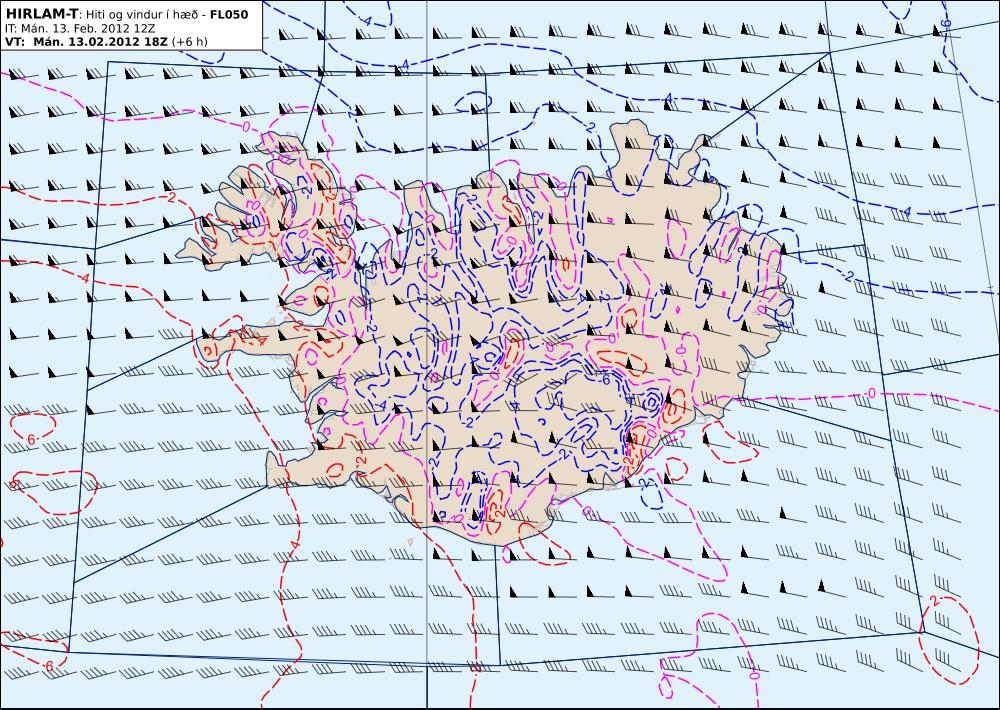This screenshot has width=1000, height=710.
Task: Click the '(+6 h)' forecast offset text
Action: pyautogui.click(x=189, y=43)
